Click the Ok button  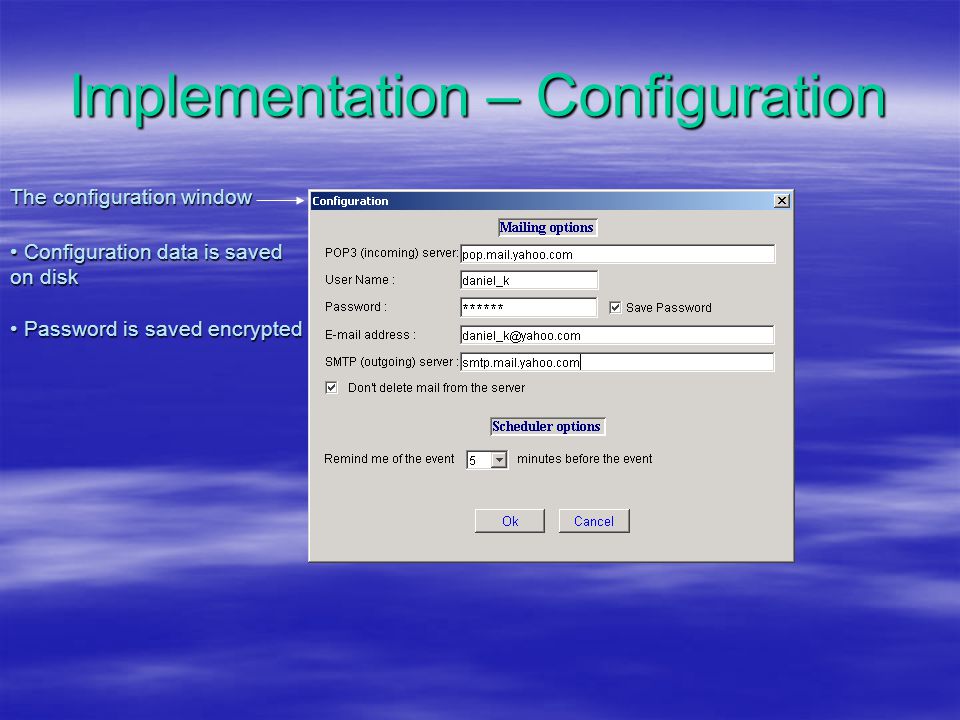pyautogui.click(x=509, y=521)
